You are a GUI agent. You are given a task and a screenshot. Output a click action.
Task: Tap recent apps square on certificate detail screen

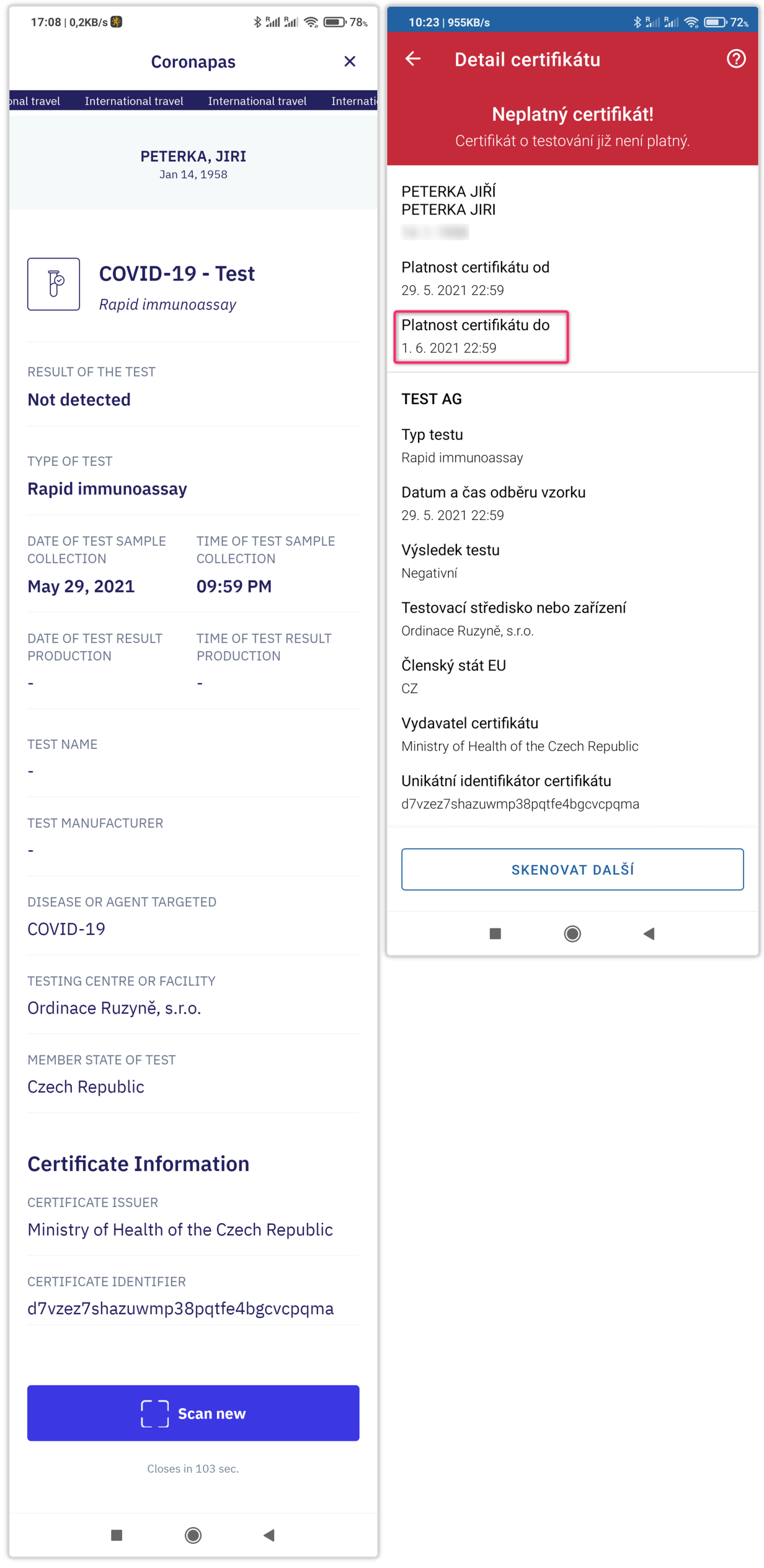click(495, 933)
